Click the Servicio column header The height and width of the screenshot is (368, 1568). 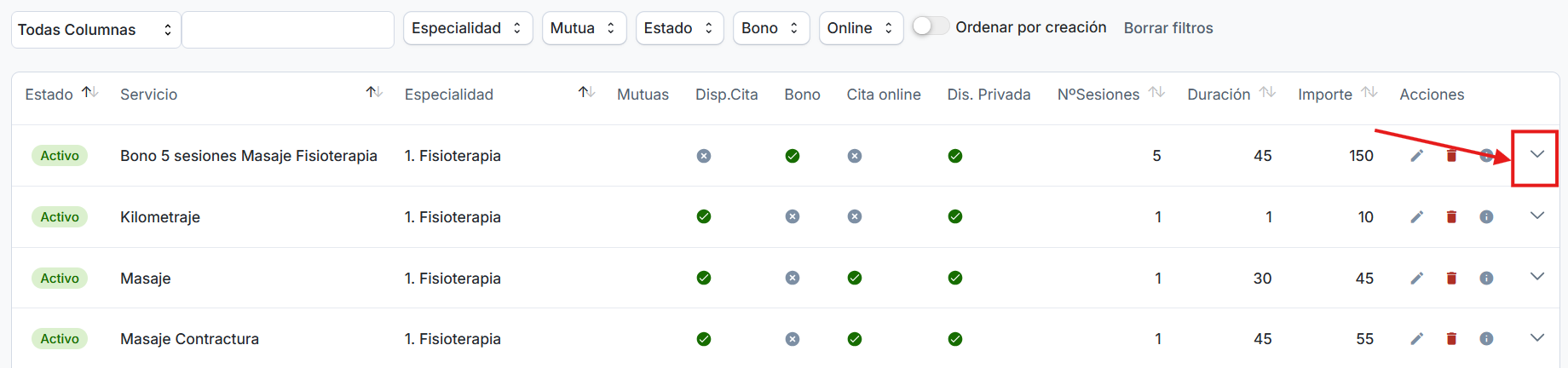click(148, 95)
